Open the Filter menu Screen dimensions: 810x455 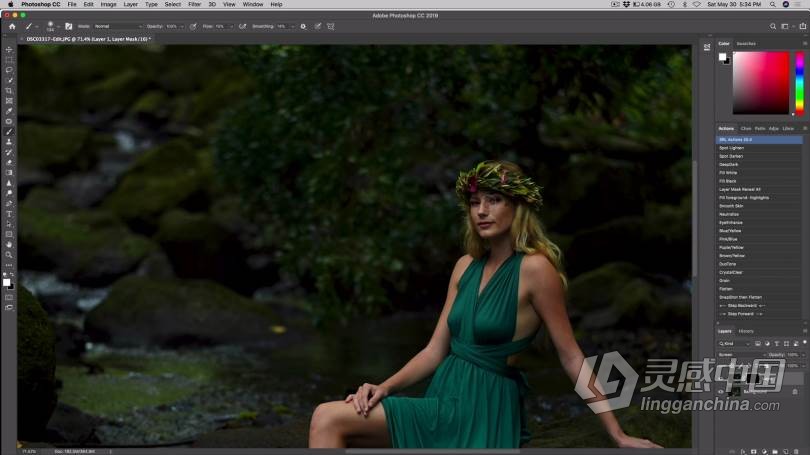(194, 4)
